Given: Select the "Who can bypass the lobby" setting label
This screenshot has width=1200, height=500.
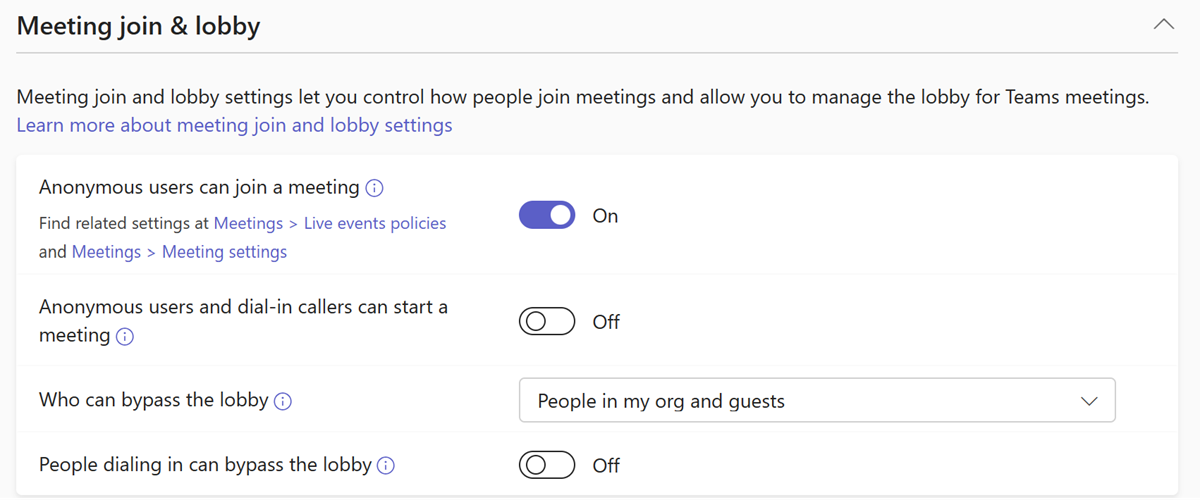Looking at the screenshot, I should click(153, 400).
